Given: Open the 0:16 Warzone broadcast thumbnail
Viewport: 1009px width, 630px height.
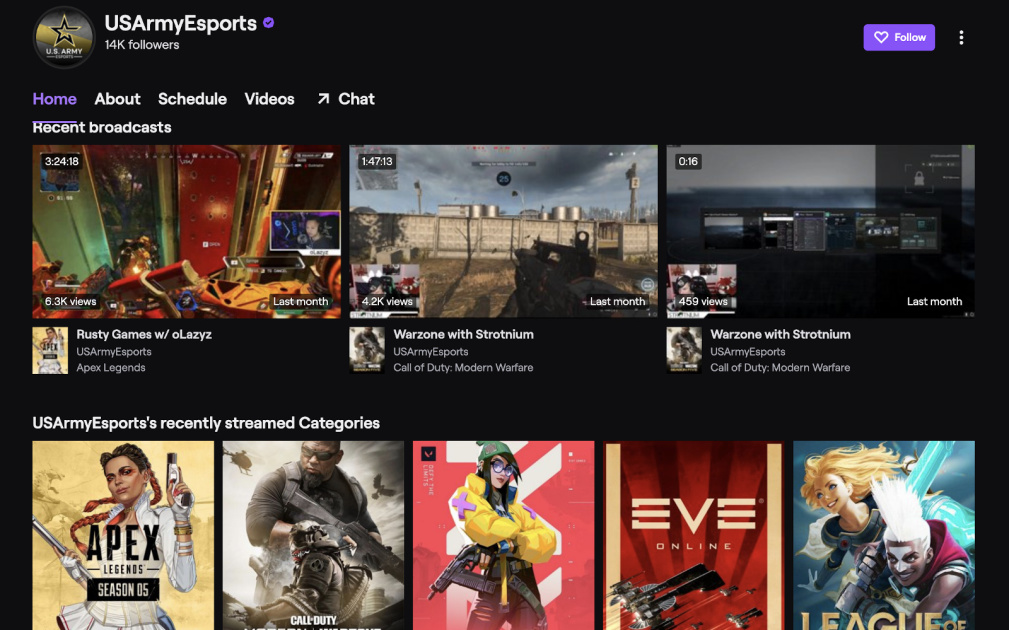Looking at the screenshot, I should tap(820, 231).
